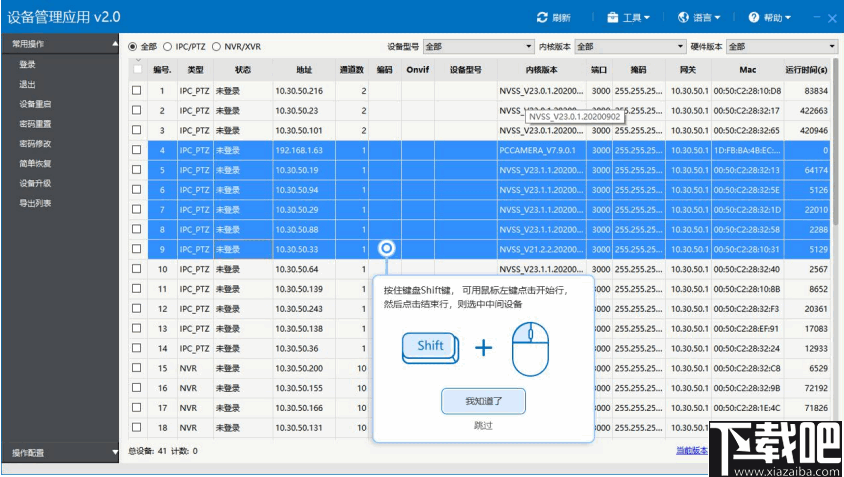Select the 全部 radio button
The image size is (844, 477).
point(132,47)
